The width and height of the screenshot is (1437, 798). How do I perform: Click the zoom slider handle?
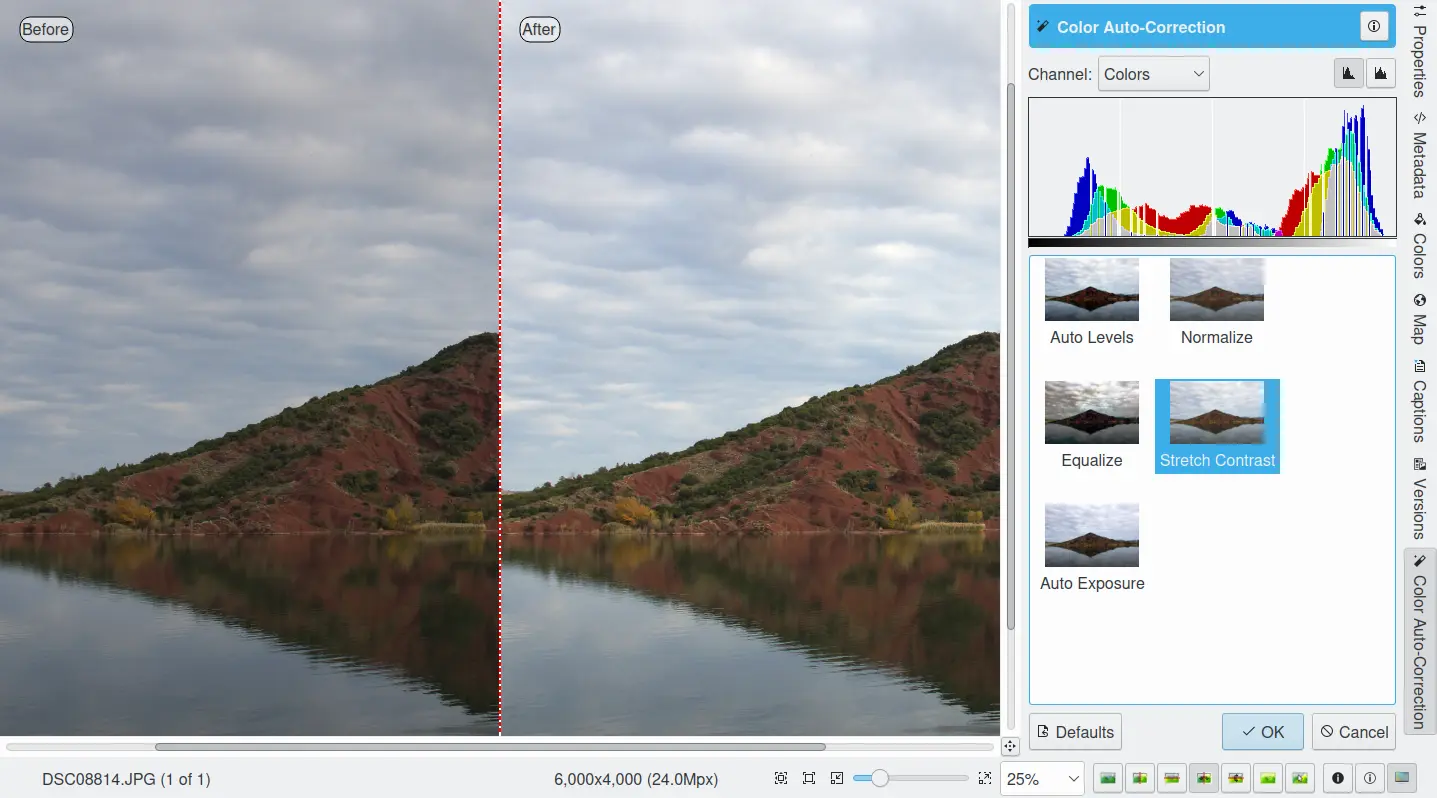coord(879,778)
